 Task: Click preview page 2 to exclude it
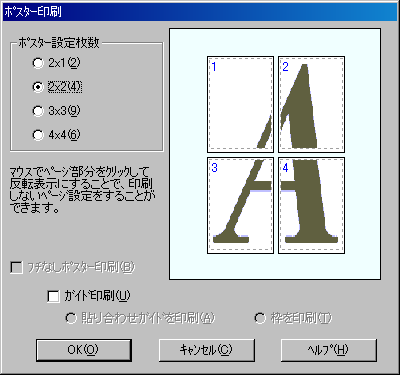tap(311, 104)
